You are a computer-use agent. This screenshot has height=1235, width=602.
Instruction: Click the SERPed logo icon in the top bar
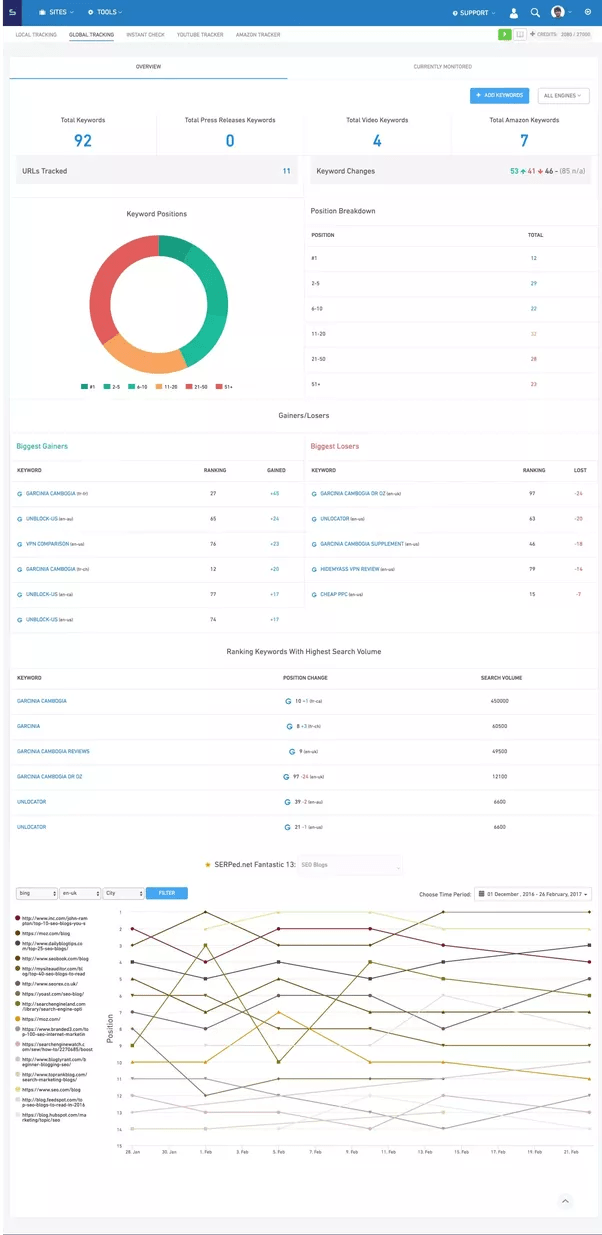point(12,13)
